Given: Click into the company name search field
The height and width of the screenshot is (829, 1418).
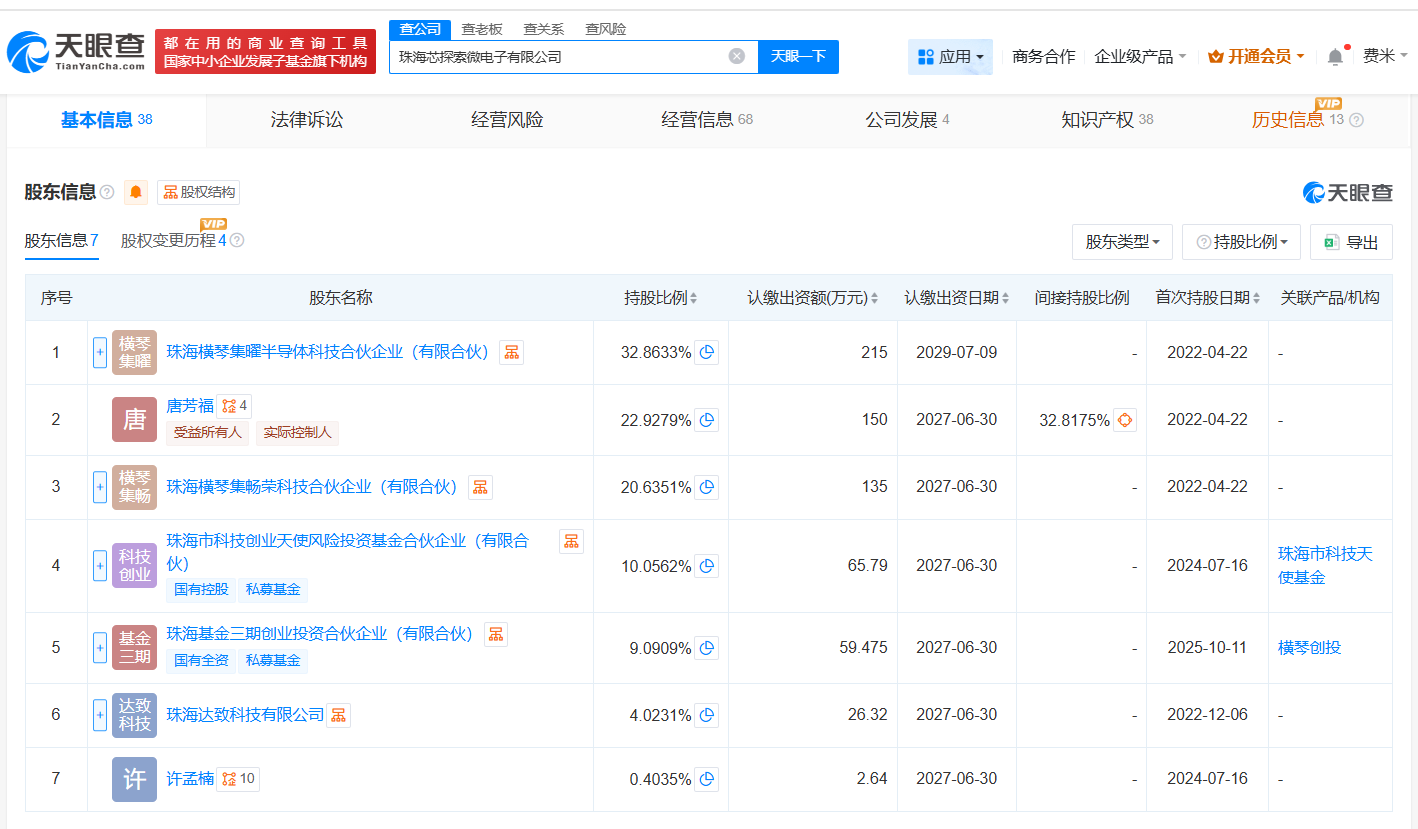Looking at the screenshot, I should click(560, 57).
